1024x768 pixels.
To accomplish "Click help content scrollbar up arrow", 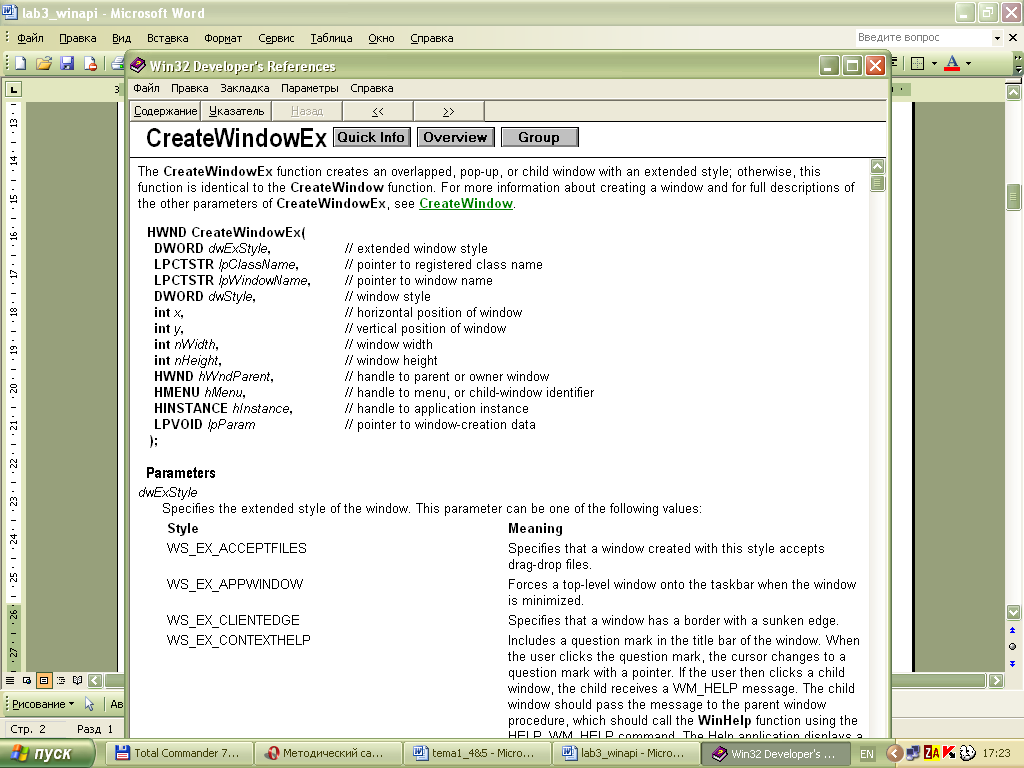I will 878,166.
